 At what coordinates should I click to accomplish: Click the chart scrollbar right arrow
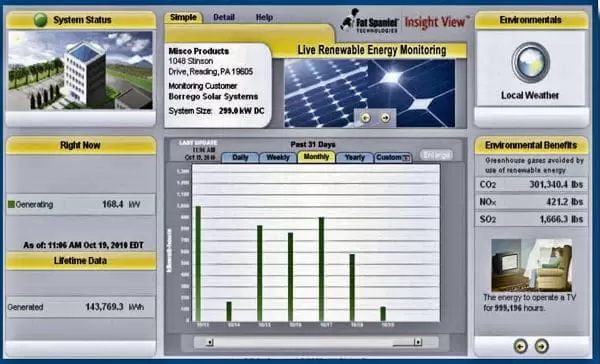418,342
